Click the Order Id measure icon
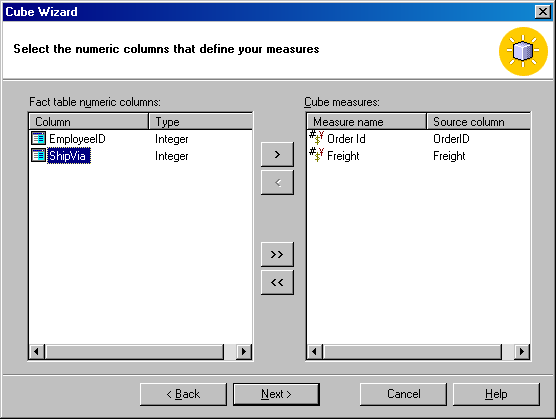The height and width of the screenshot is (419, 556). (316, 138)
